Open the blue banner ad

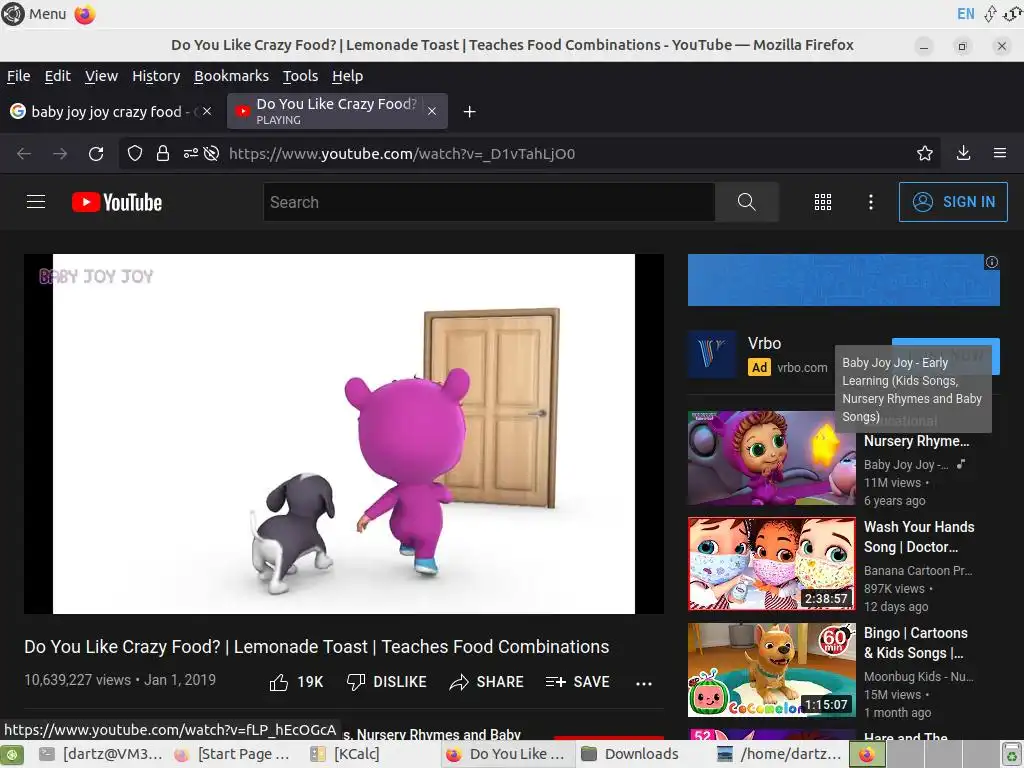click(843, 280)
